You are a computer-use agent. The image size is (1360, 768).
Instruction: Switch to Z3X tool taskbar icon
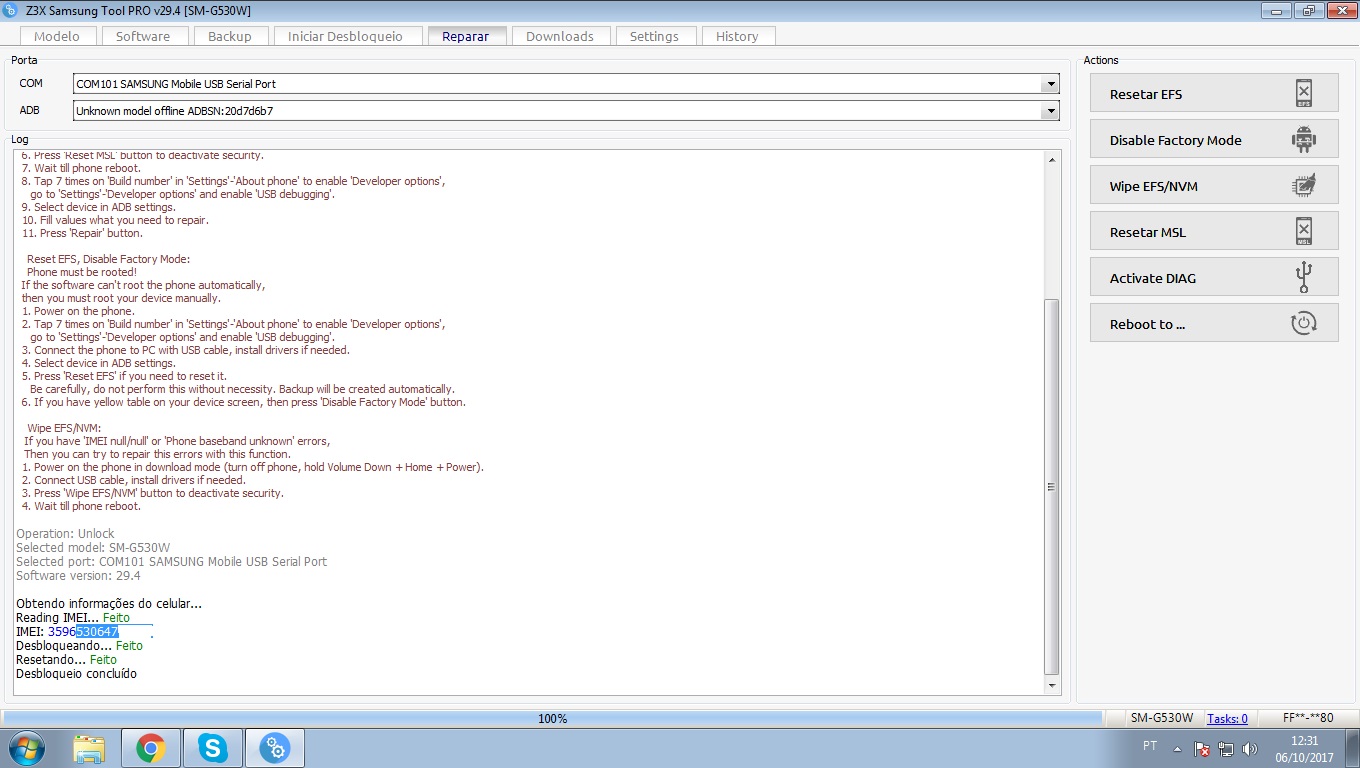pyautogui.click(x=274, y=748)
